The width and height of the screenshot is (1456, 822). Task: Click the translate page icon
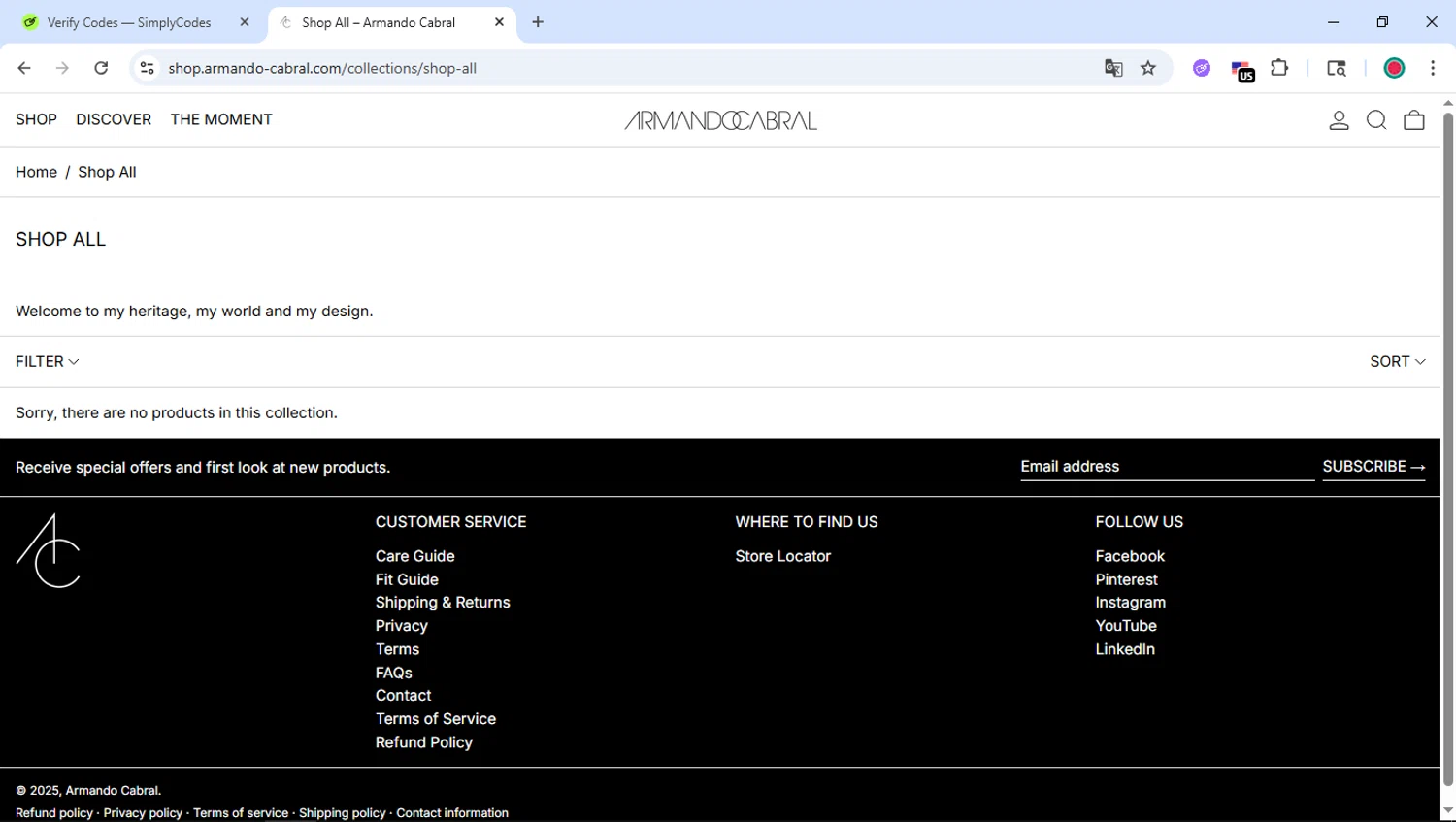click(x=1113, y=68)
